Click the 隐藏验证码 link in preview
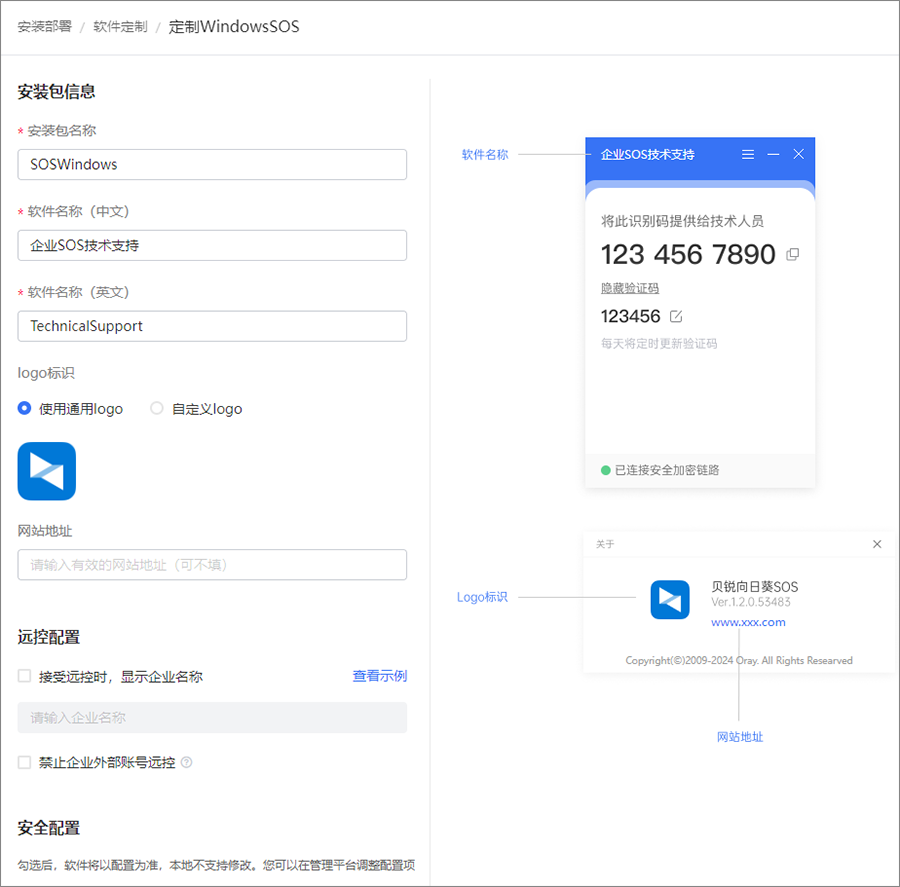The height and width of the screenshot is (887, 900). tap(630, 288)
